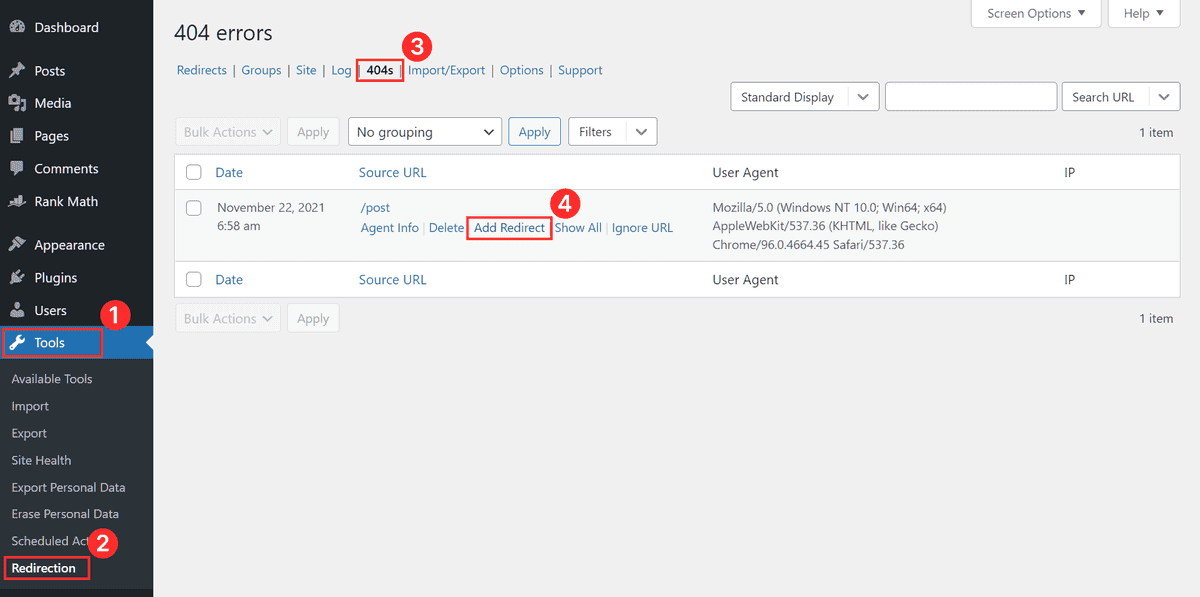Focus the search URL text field
This screenshot has height=597, width=1200.
tap(970, 97)
